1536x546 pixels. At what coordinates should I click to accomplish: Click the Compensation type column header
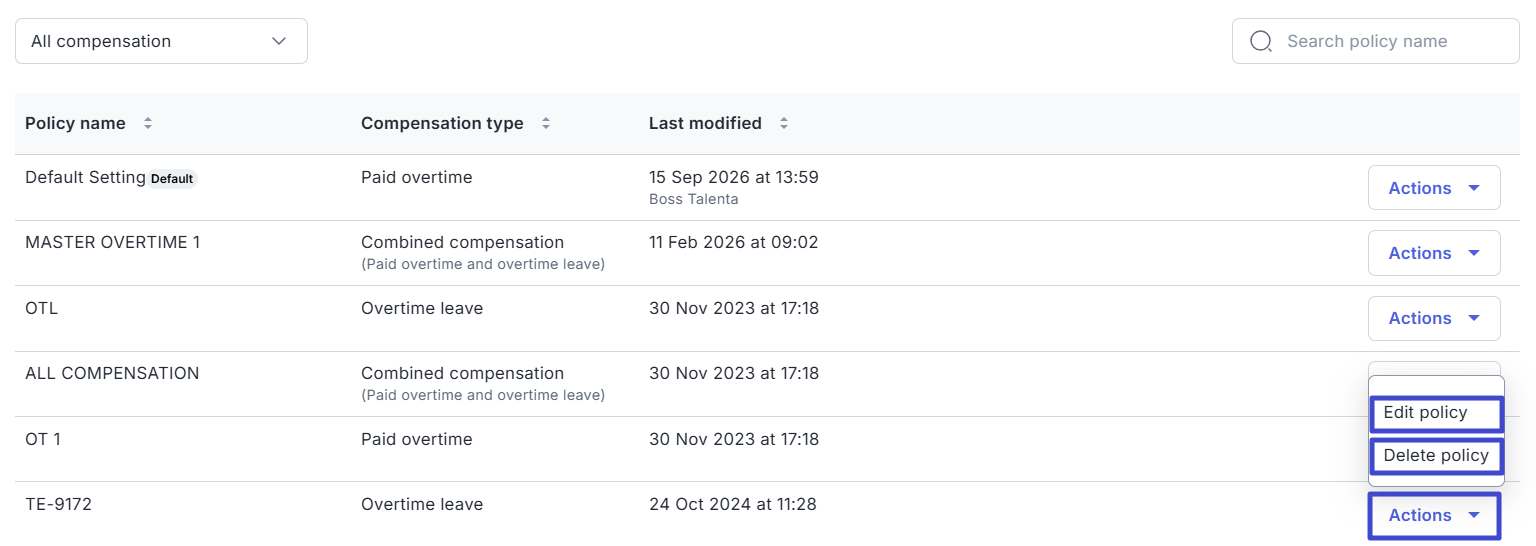tap(442, 123)
